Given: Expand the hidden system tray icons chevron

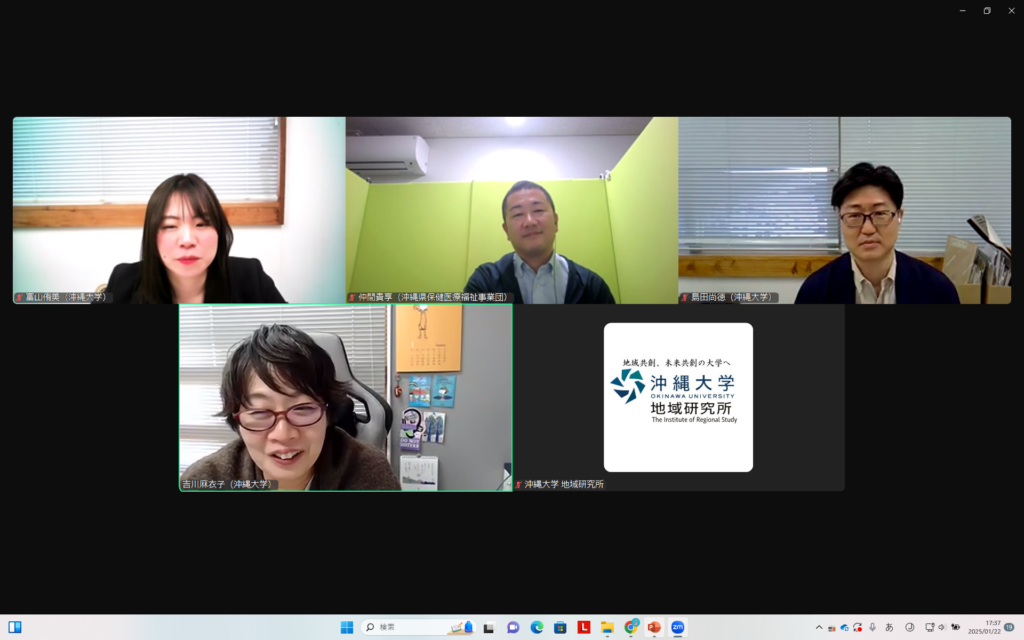Looking at the screenshot, I should tap(819, 627).
